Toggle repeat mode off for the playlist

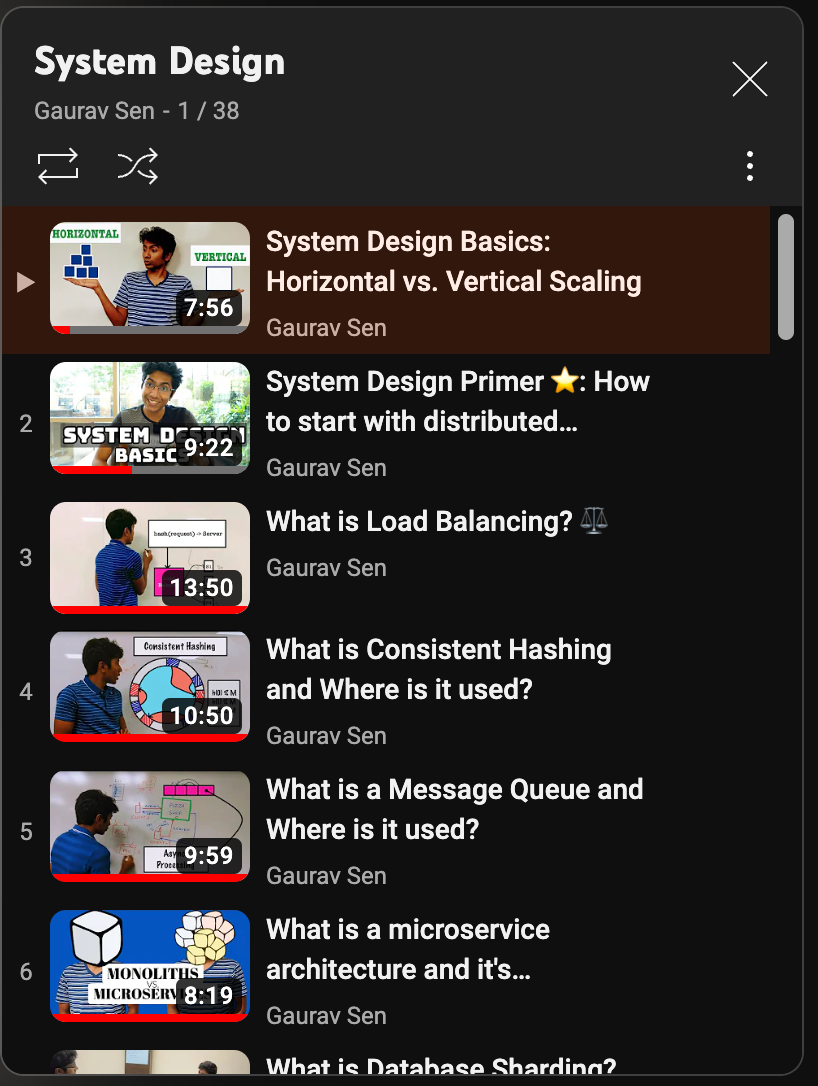57,166
